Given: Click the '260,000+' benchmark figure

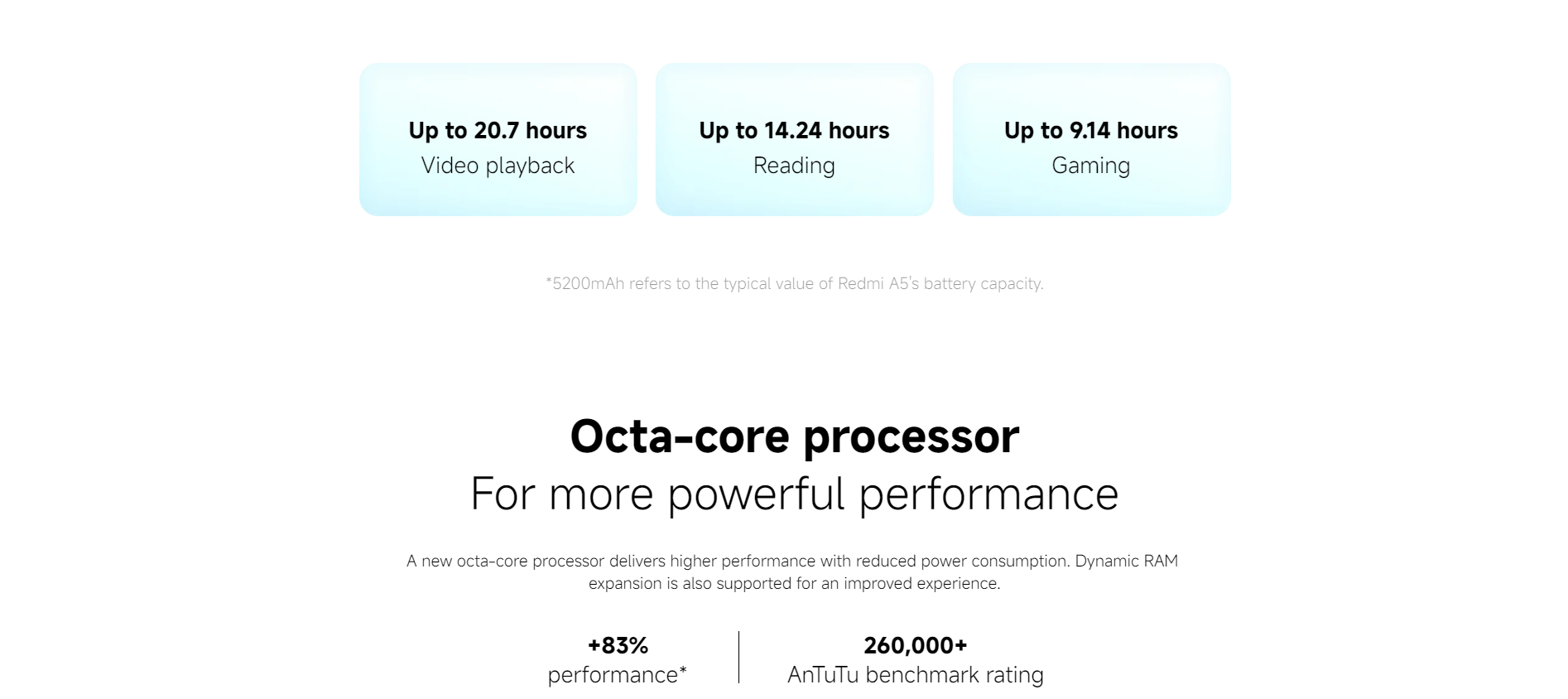Looking at the screenshot, I should (x=916, y=645).
